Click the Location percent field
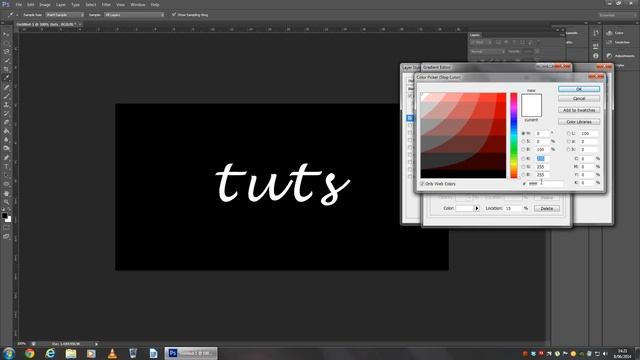 [x=513, y=208]
